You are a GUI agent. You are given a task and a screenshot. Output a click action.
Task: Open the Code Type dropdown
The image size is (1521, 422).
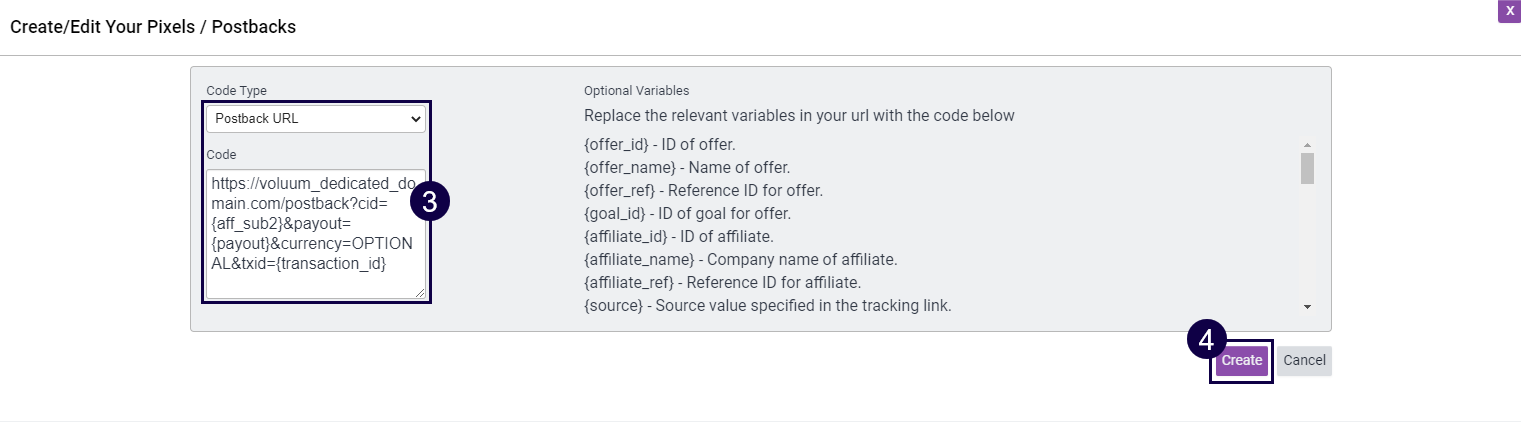[315, 119]
